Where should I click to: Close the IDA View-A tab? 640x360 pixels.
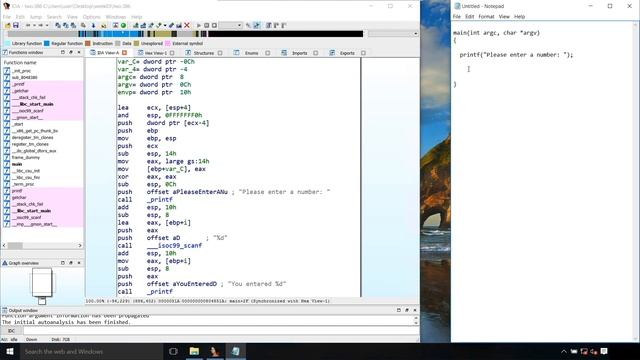tap(124, 53)
